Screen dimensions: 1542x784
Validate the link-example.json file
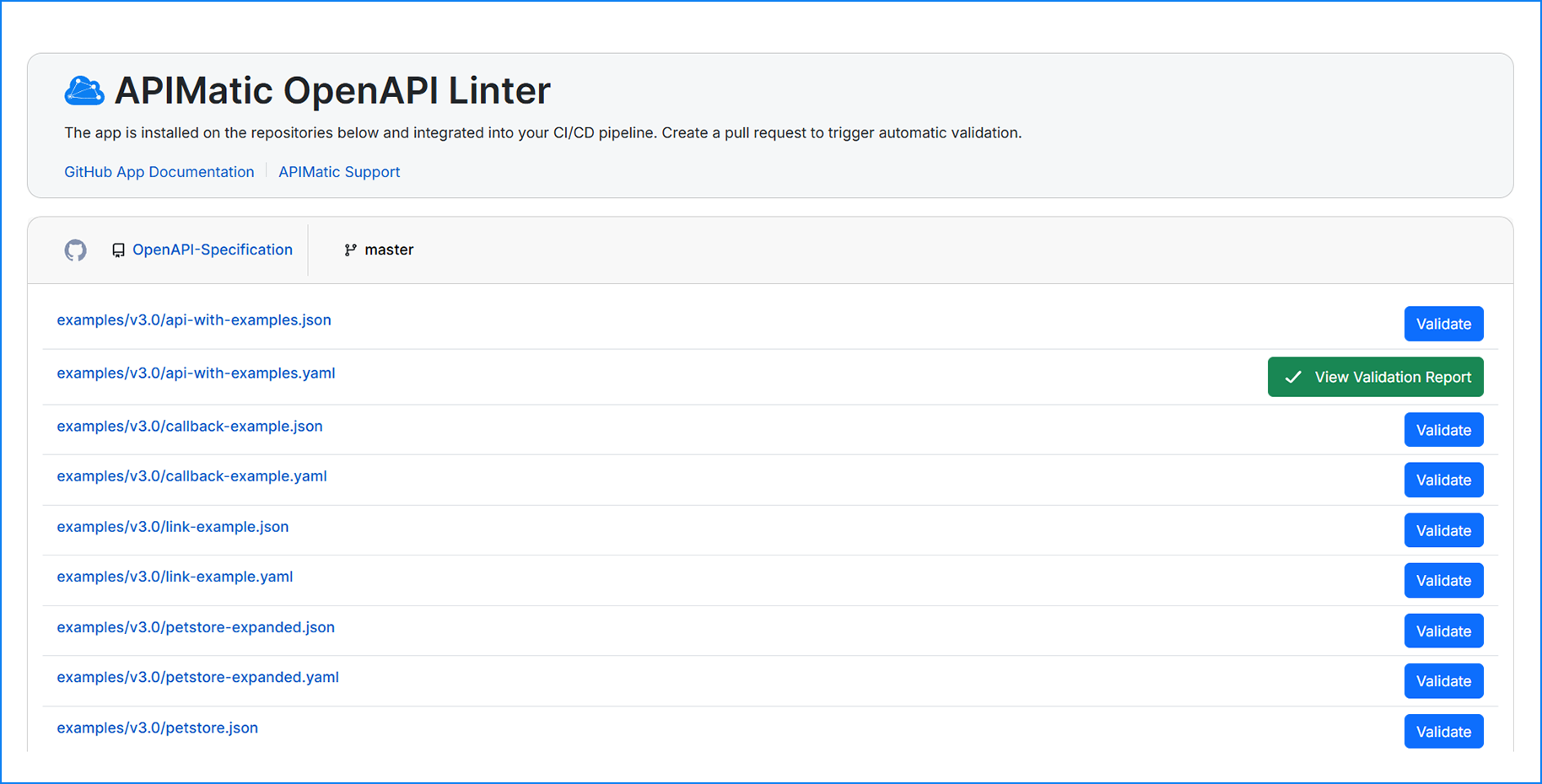point(1443,530)
